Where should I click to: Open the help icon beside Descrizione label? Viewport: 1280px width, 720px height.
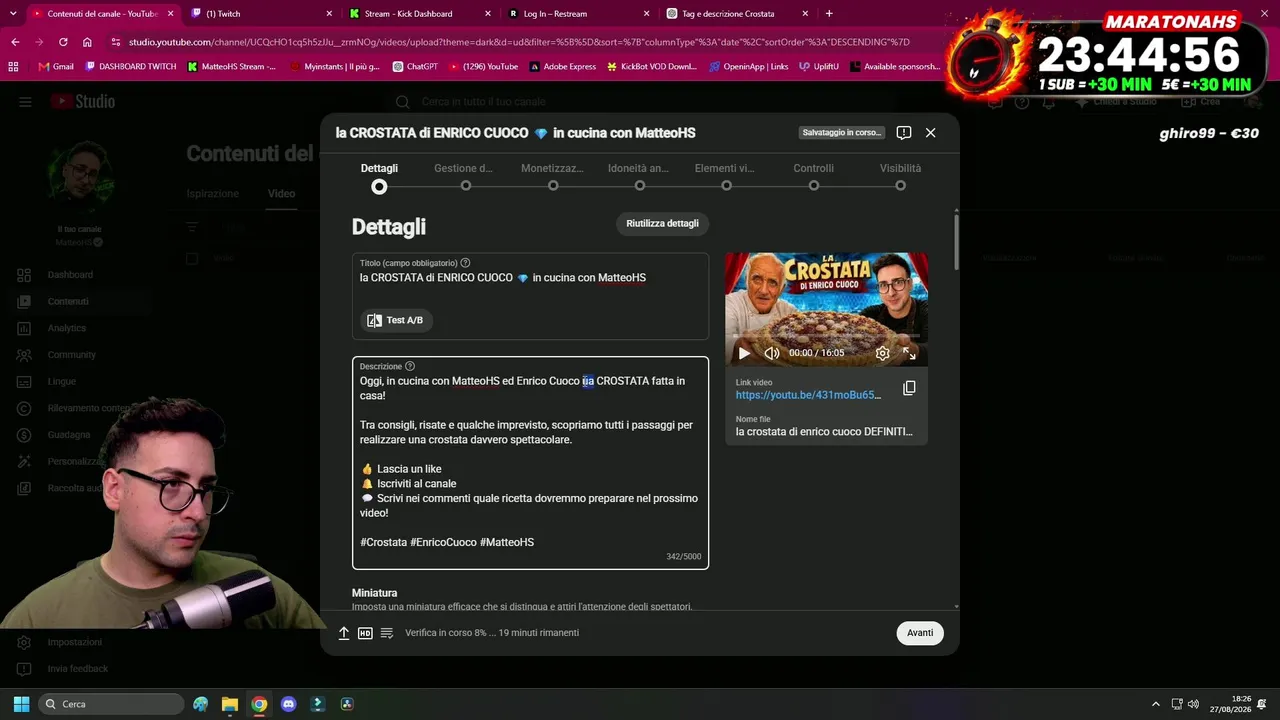coord(410,367)
